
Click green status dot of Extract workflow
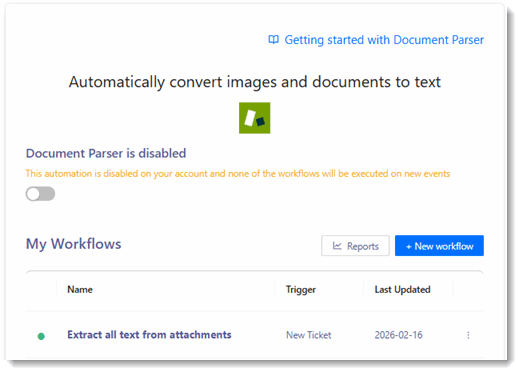coord(41,336)
